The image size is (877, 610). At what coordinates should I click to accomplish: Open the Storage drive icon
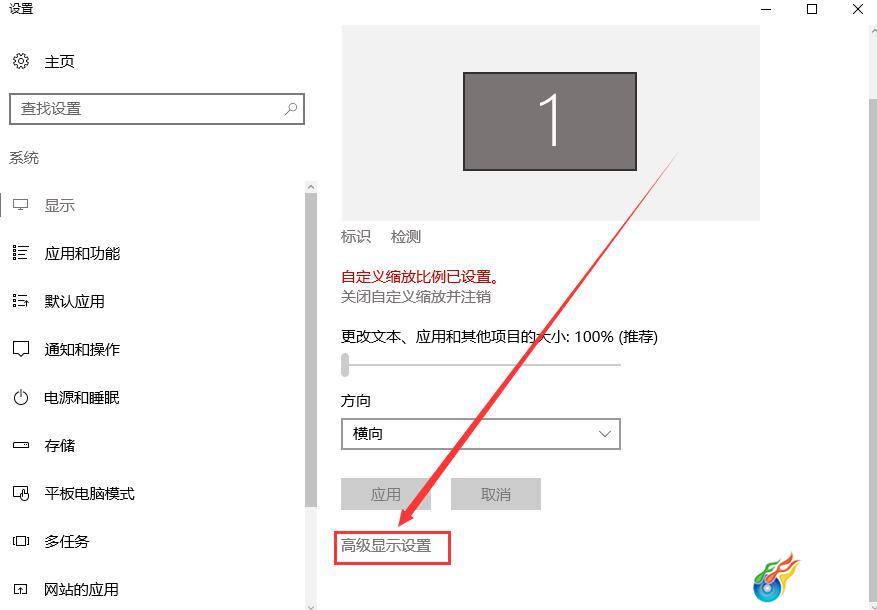pos(21,446)
